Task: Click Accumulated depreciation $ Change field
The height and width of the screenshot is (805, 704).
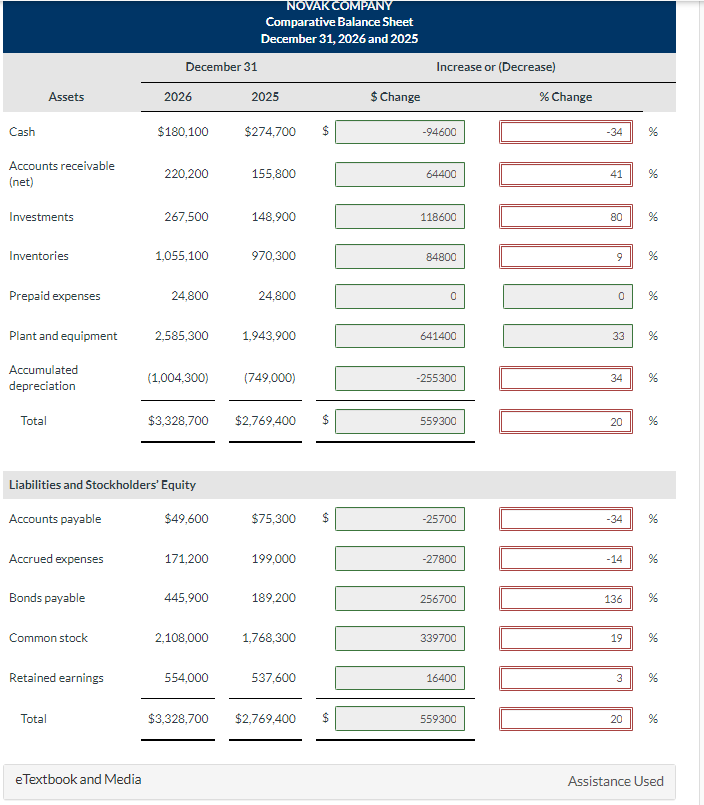Action: pos(399,378)
